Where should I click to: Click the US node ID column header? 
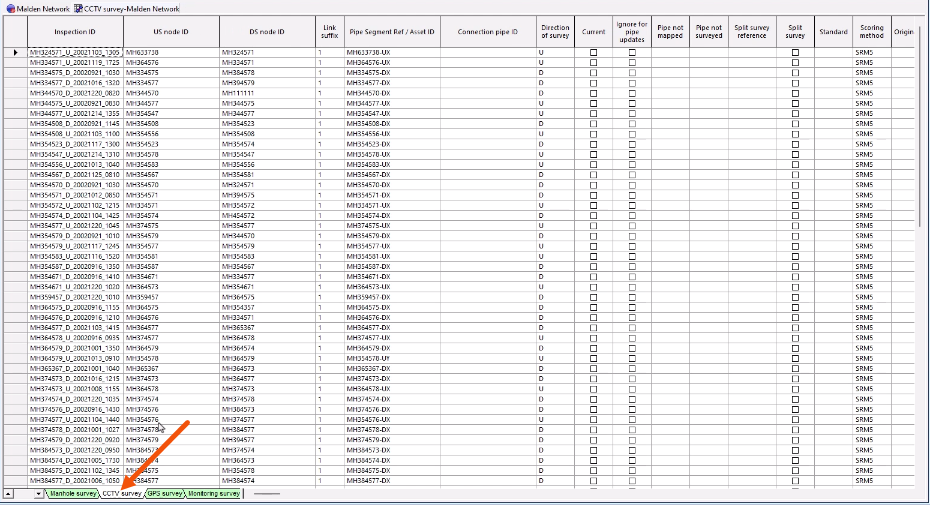pyautogui.click(x=171, y=32)
